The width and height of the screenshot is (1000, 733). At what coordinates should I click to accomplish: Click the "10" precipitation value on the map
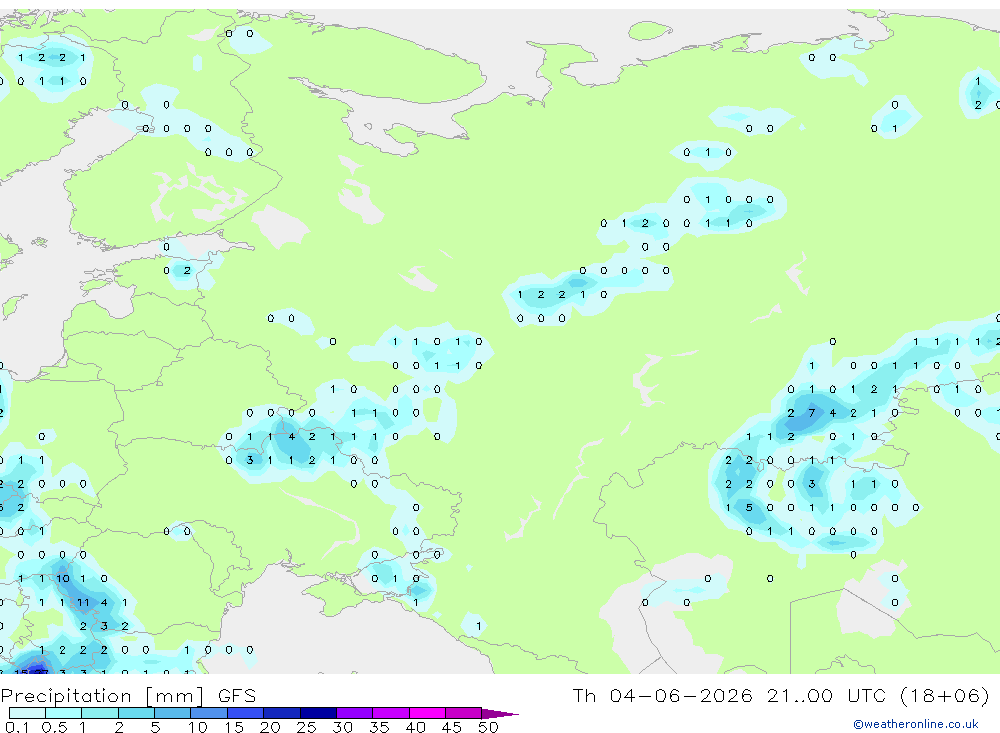pos(62,579)
